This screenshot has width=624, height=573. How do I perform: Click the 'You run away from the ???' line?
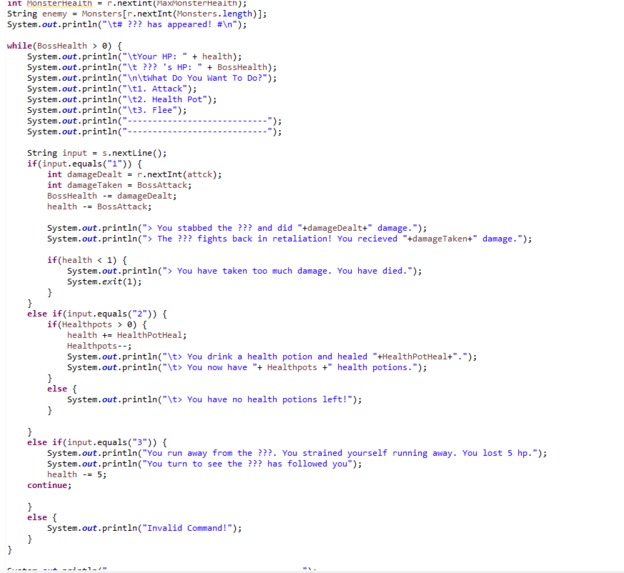coord(297,453)
